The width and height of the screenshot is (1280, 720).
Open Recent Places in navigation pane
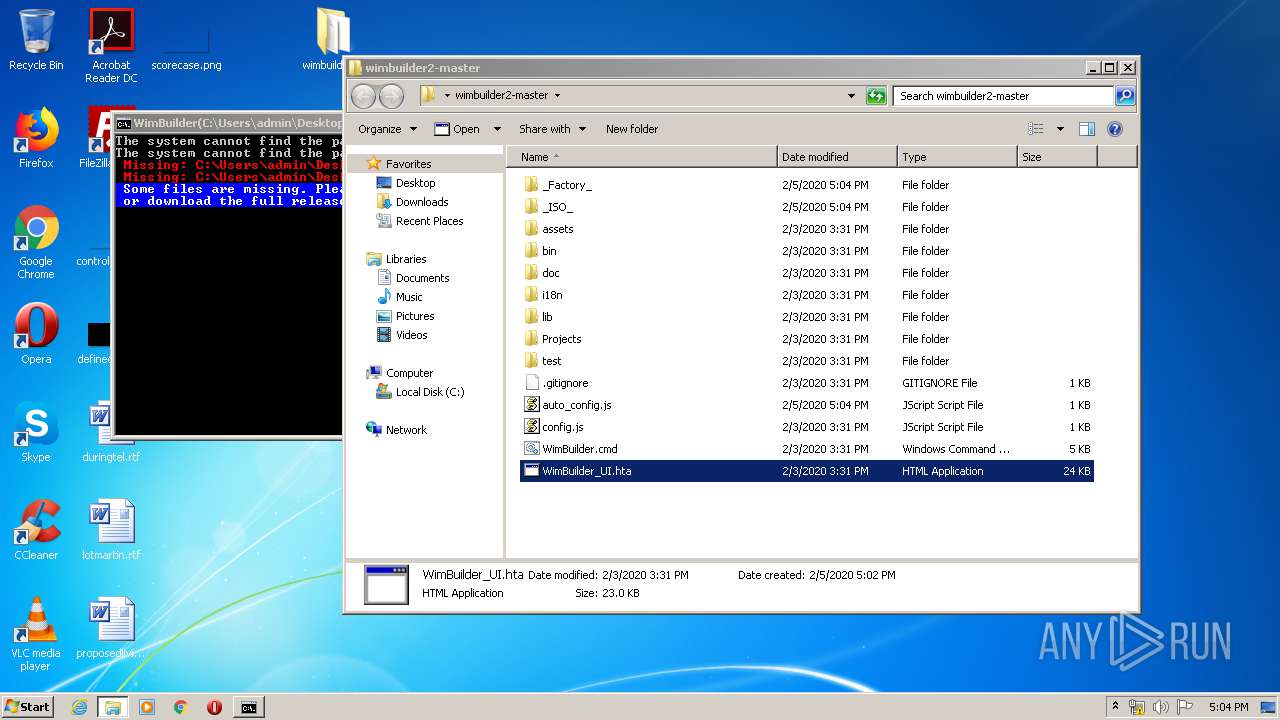pos(429,221)
